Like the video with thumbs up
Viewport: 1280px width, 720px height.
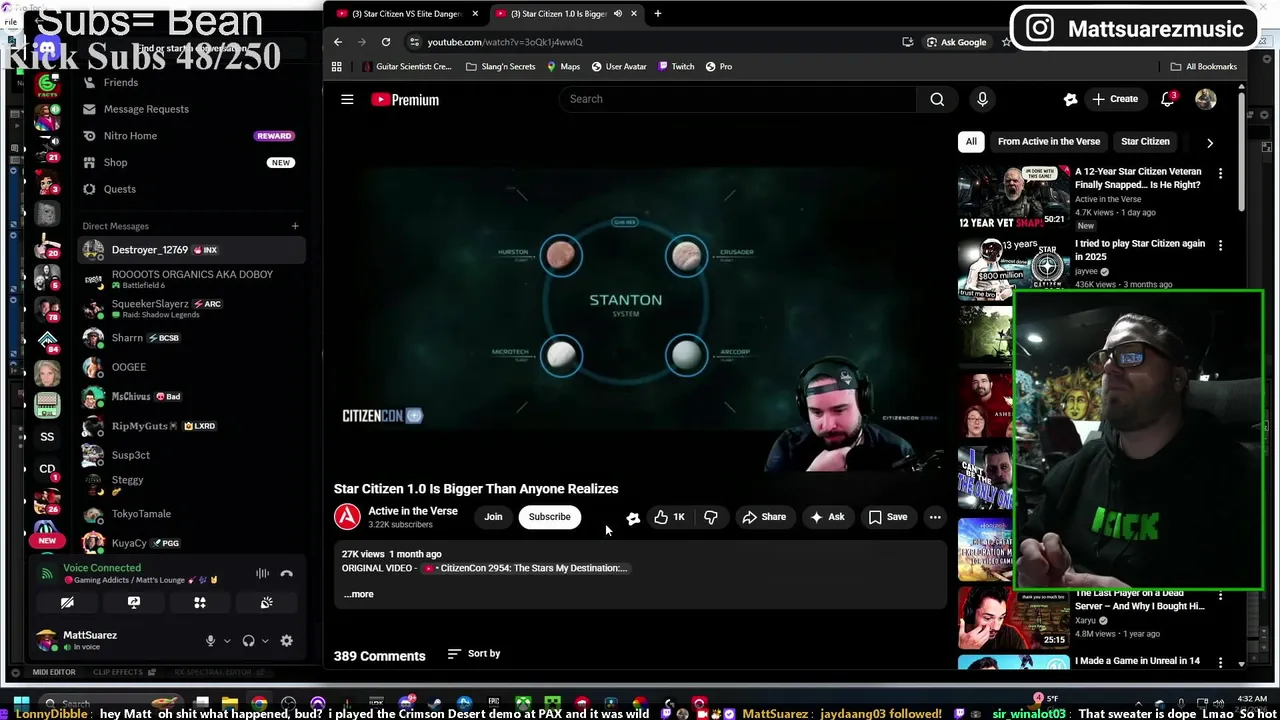tap(670, 517)
